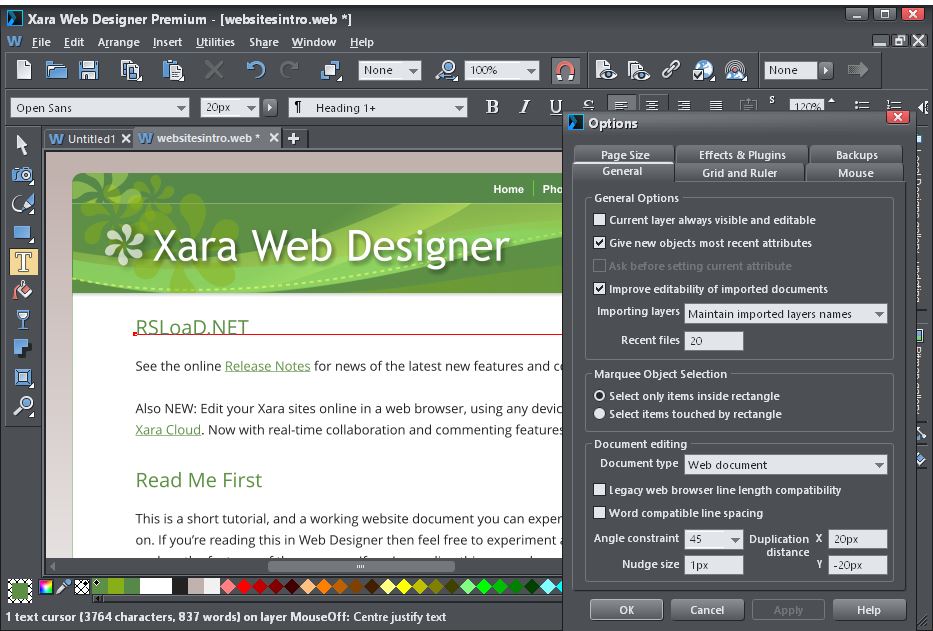Choose Select items touched by rectangle
The height and width of the screenshot is (631, 933).
(x=599, y=414)
